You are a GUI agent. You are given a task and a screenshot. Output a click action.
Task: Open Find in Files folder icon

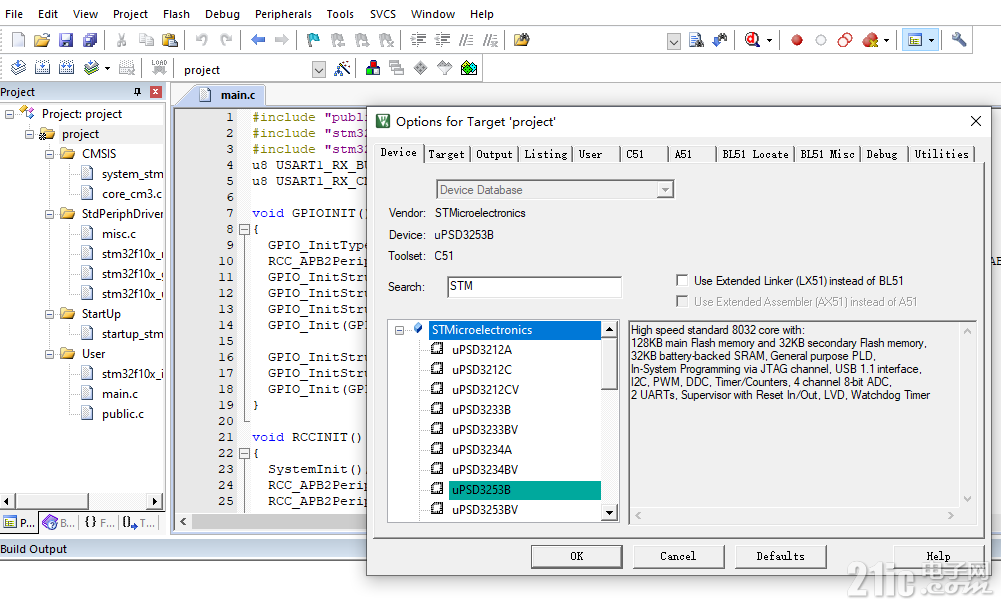pyautogui.click(x=522, y=40)
